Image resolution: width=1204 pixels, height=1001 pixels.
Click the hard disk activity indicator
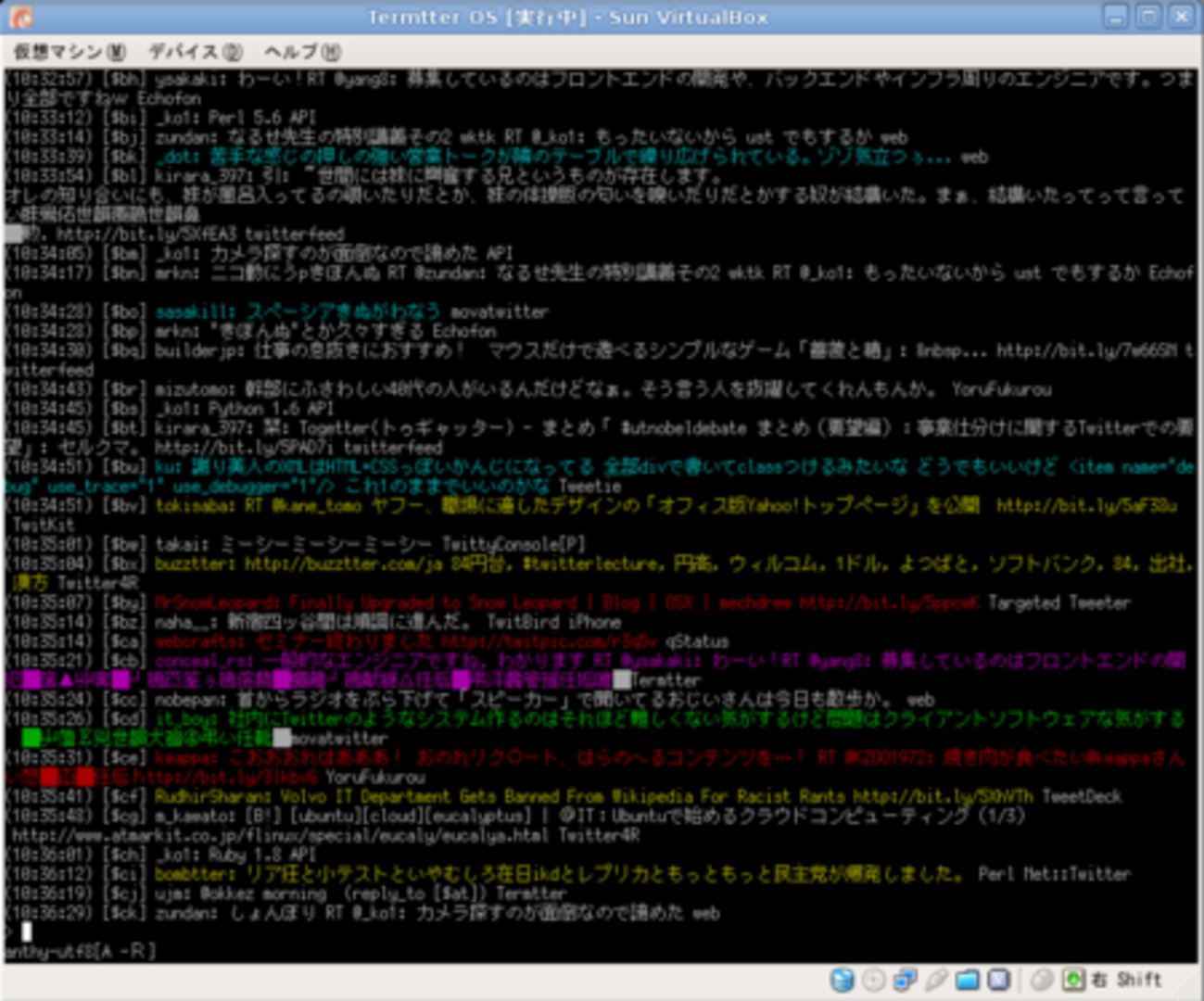click(842, 980)
